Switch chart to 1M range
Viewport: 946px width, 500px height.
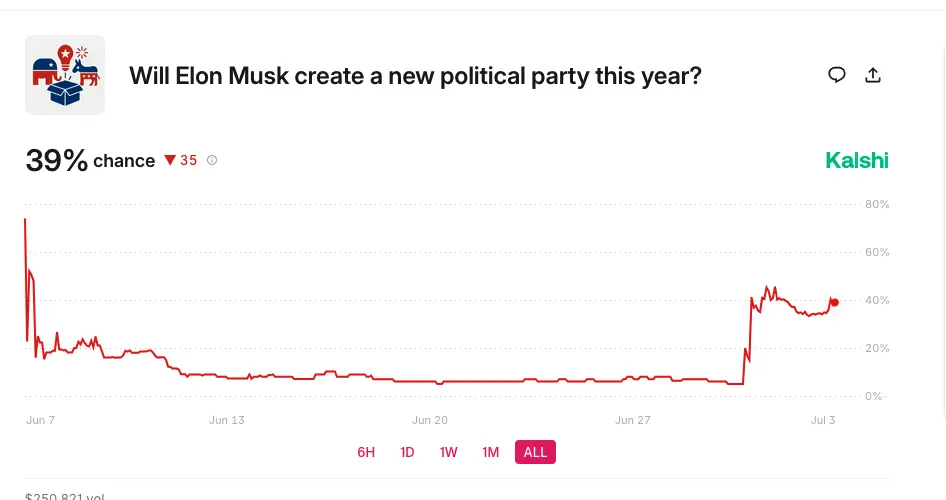[x=490, y=452]
